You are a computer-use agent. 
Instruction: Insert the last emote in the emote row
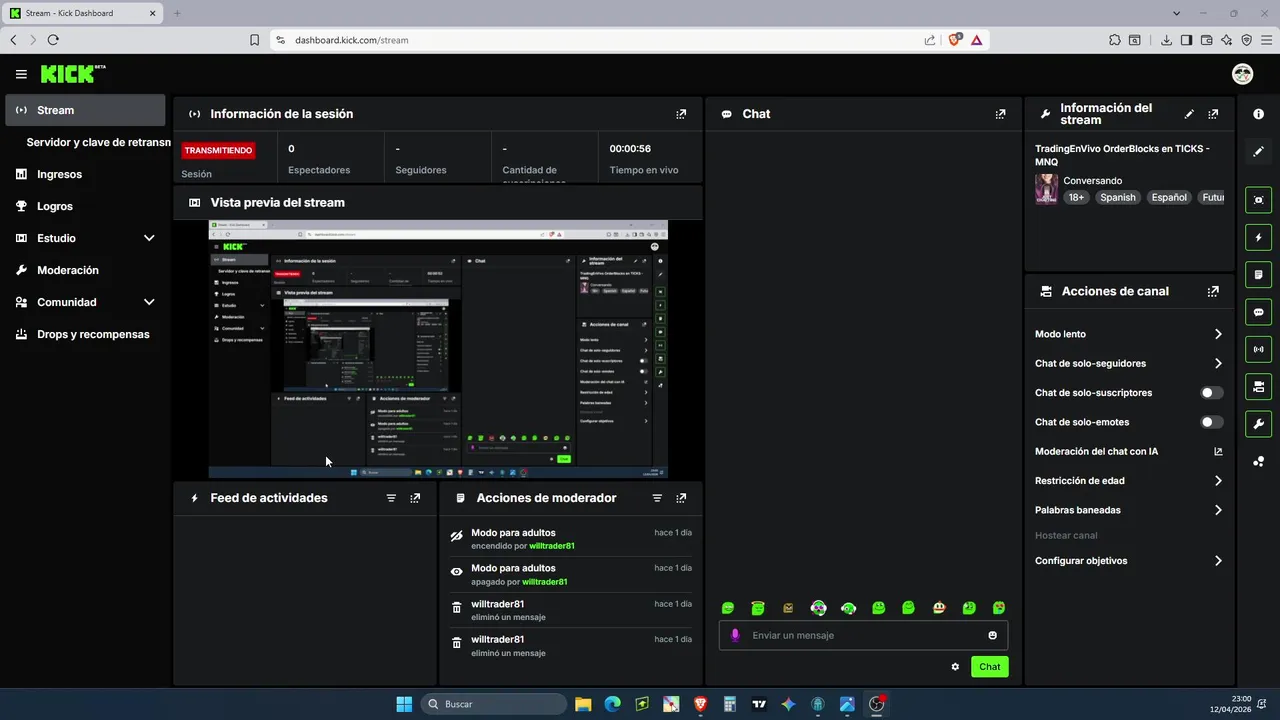(x=999, y=608)
